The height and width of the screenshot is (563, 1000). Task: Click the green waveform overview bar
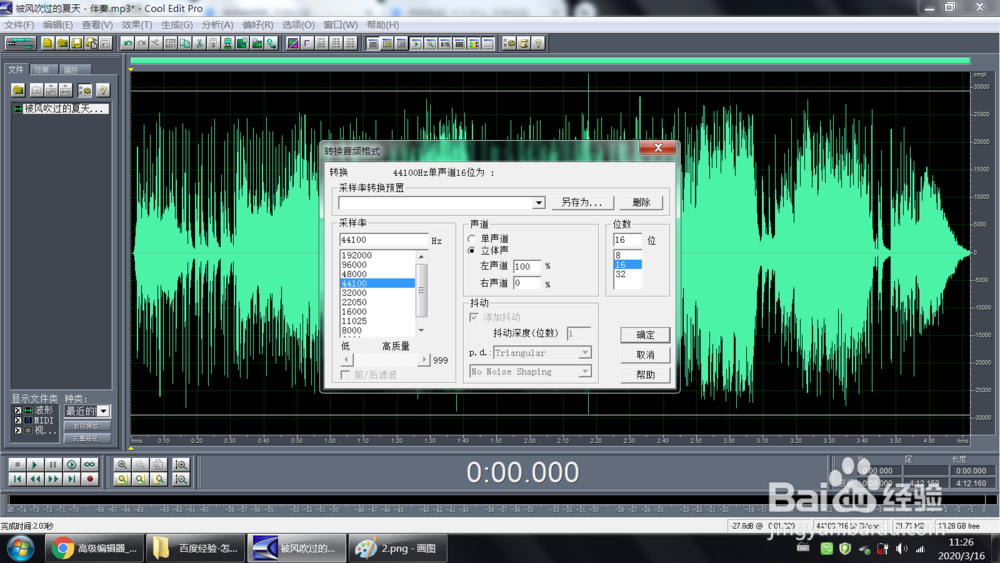(550, 61)
